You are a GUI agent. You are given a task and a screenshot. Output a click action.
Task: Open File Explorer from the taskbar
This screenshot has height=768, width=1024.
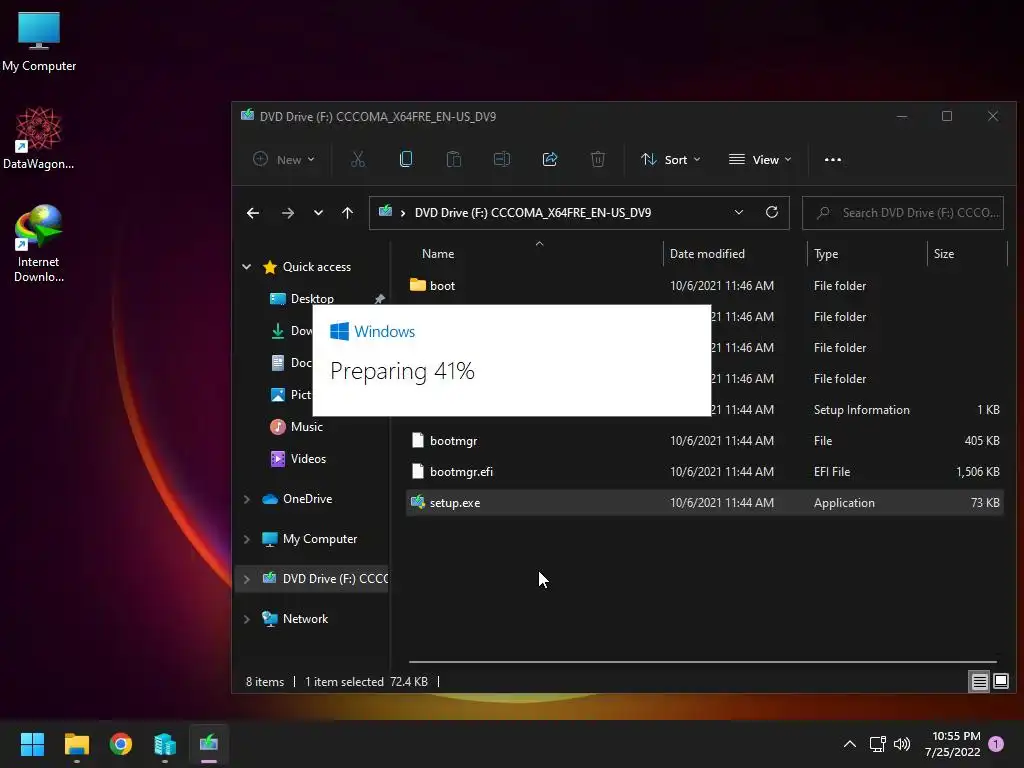point(76,744)
